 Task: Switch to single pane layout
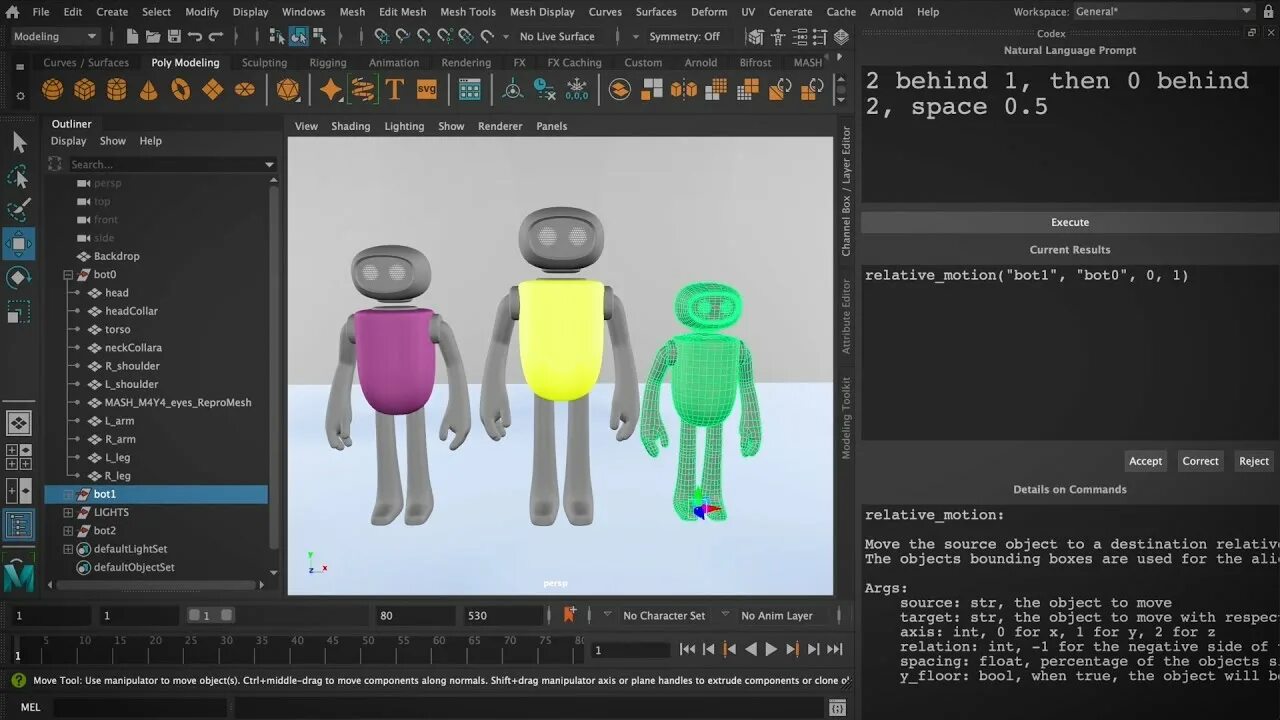pyautogui.click(x=19, y=422)
